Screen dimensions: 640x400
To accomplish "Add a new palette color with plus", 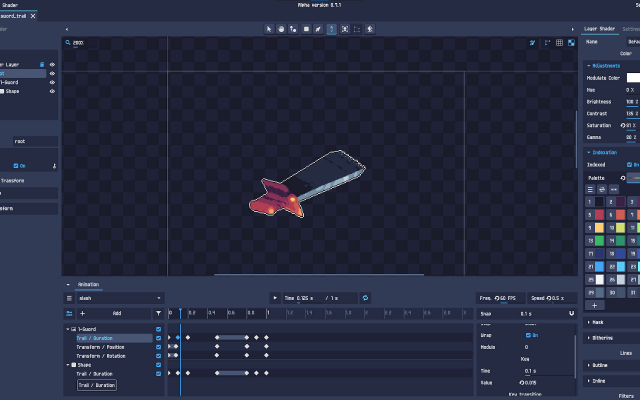I will [x=595, y=305].
